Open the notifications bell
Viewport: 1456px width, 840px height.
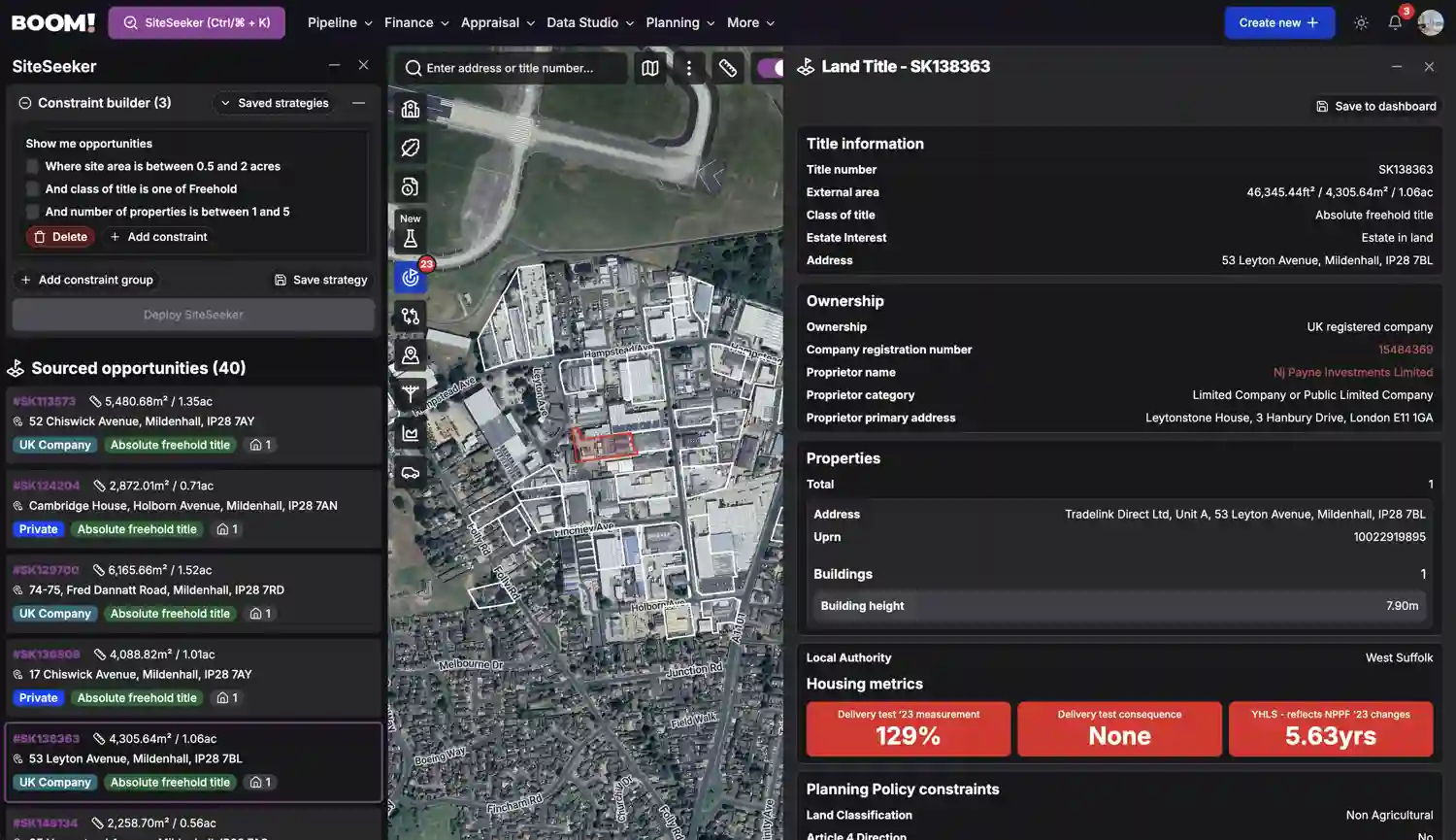(x=1395, y=22)
